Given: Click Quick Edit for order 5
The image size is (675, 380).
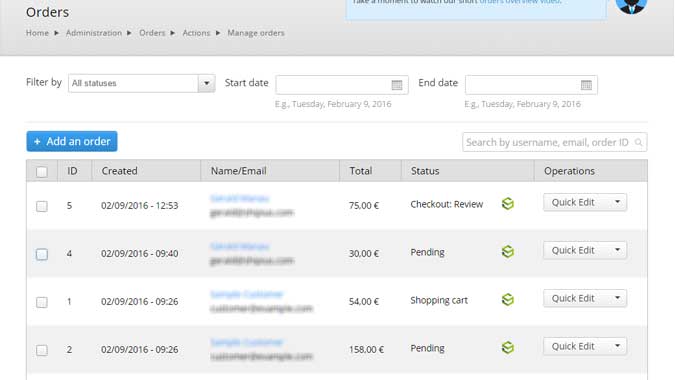Looking at the screenshot, I should tap(573, 202).
